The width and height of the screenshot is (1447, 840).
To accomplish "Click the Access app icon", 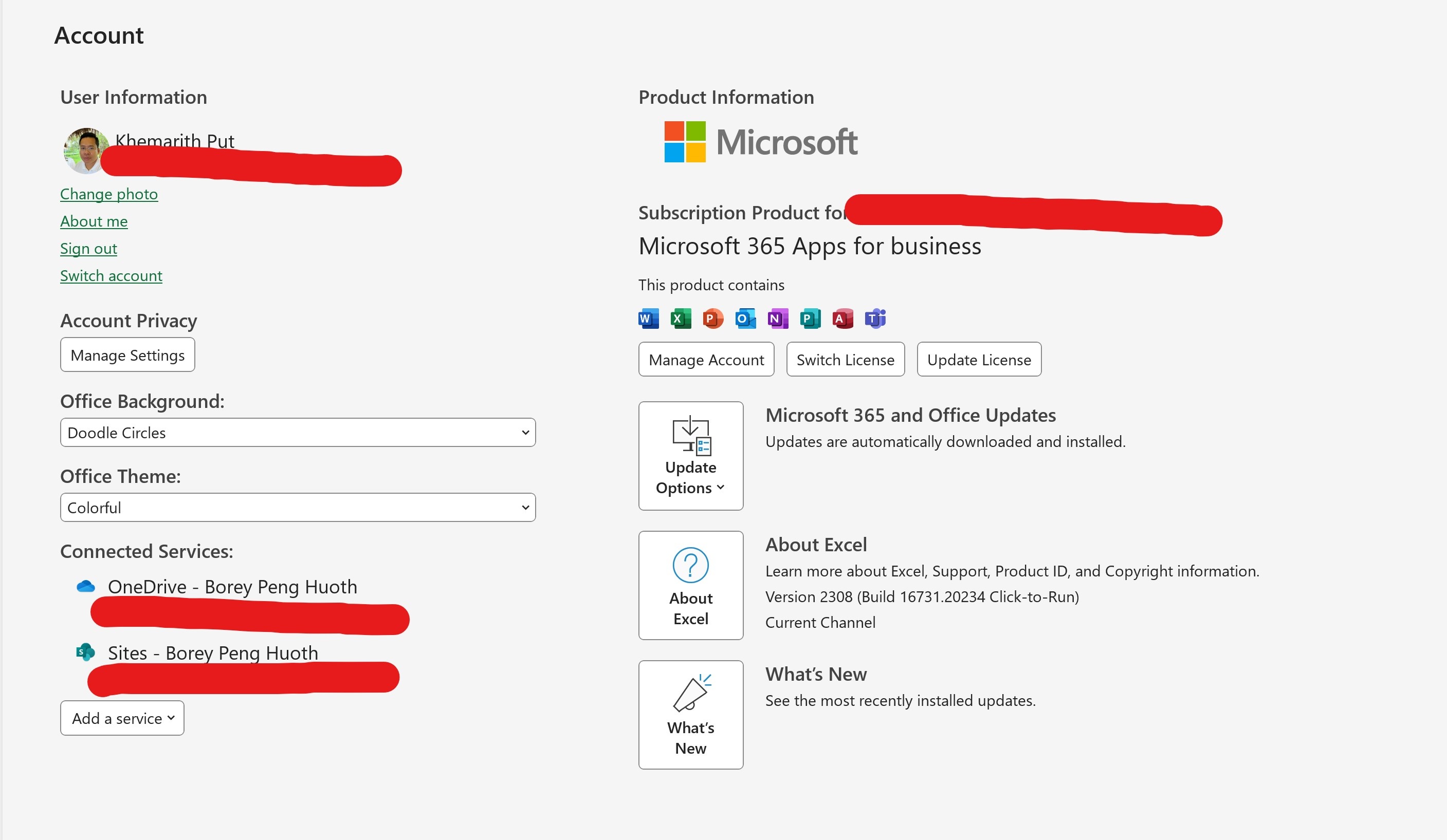I will (x=842, y=319).
